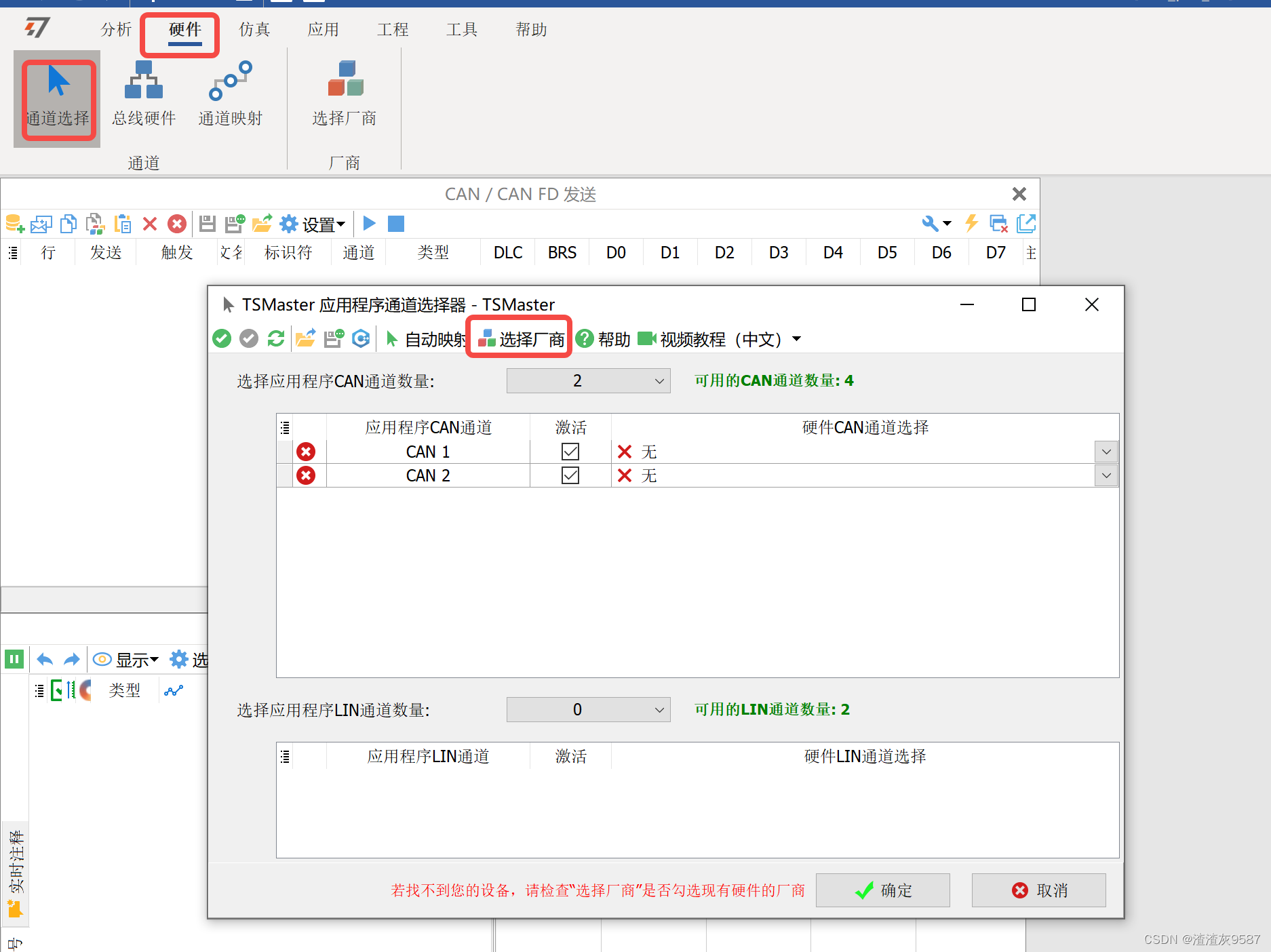Open the 工具 menu tab
The height and width of the screenshot is (952, 1271).
click(462, 29)
